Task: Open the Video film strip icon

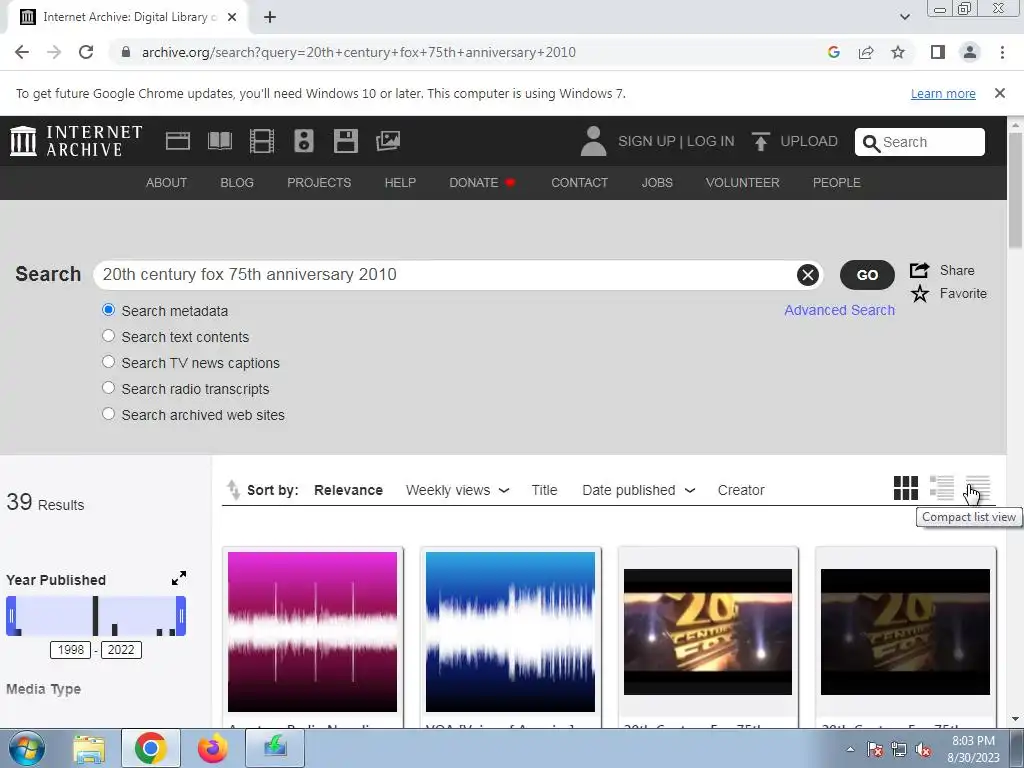Action: pos(261,141)
